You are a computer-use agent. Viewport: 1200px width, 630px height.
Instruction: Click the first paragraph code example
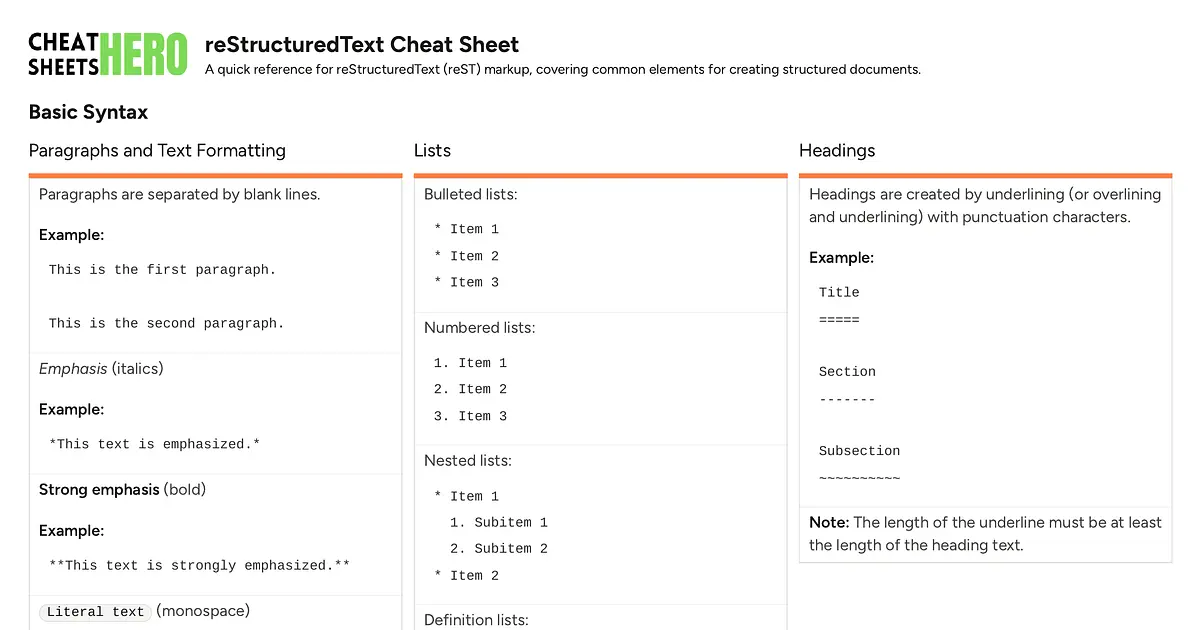162,269
